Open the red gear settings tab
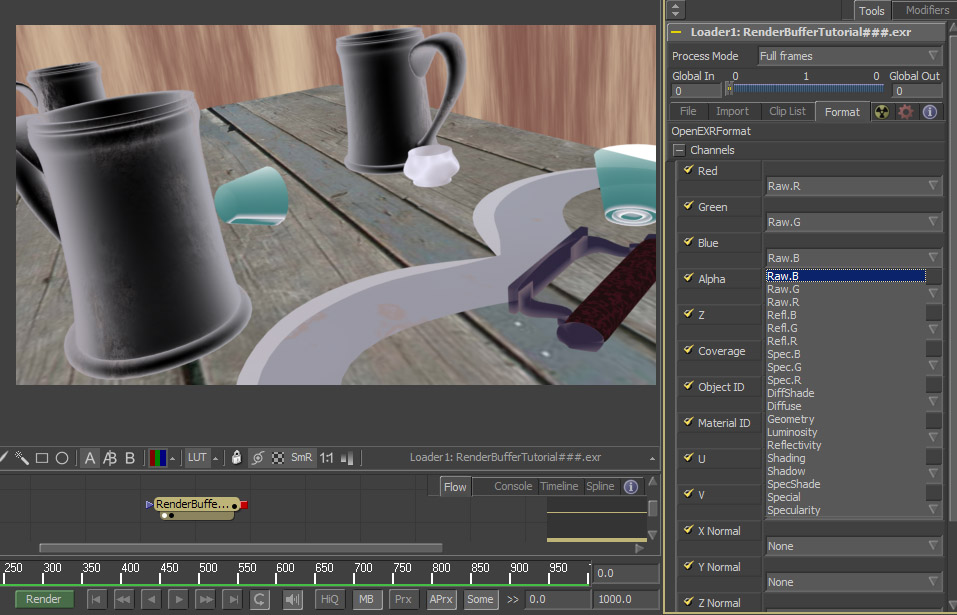This screenshot has width=957, height=615. point(906,112)
